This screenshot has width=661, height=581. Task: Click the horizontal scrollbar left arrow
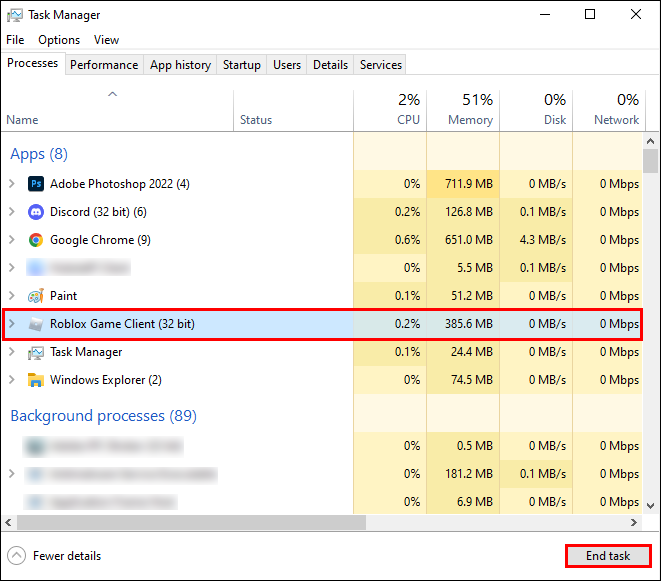click(8, 523)
